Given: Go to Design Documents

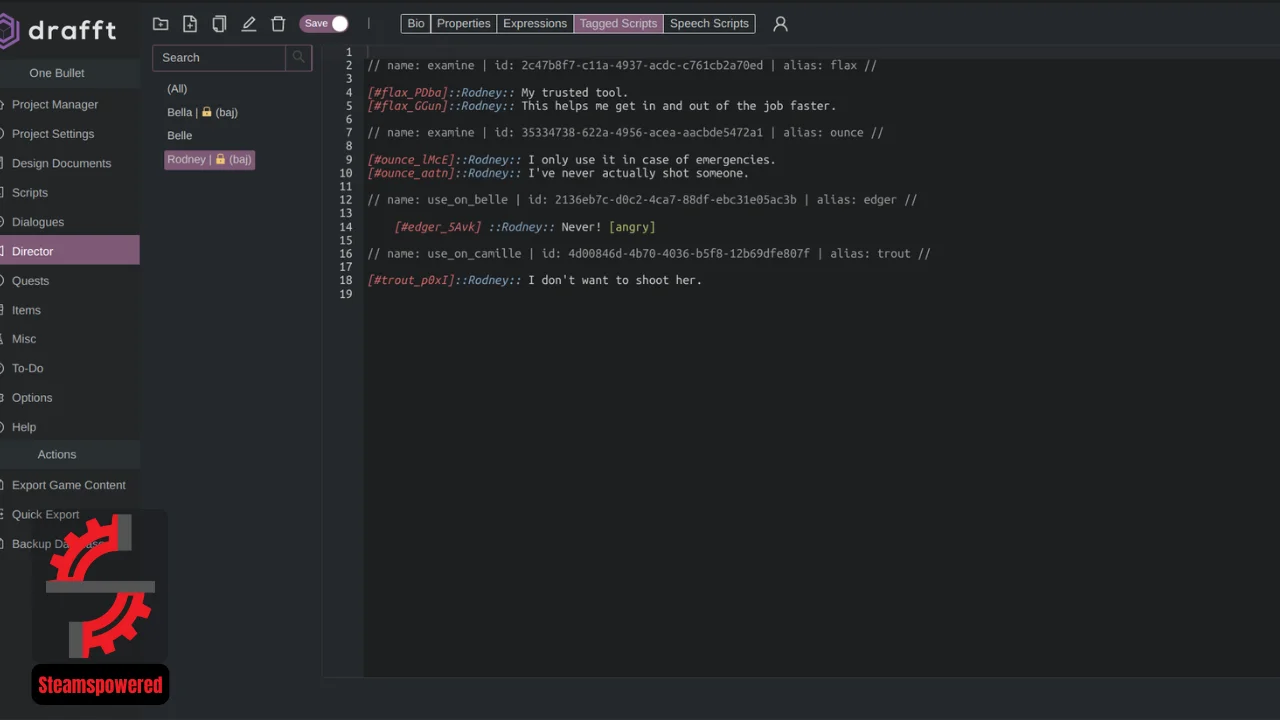Looking at the screenshot, I should tap(61, 163).
